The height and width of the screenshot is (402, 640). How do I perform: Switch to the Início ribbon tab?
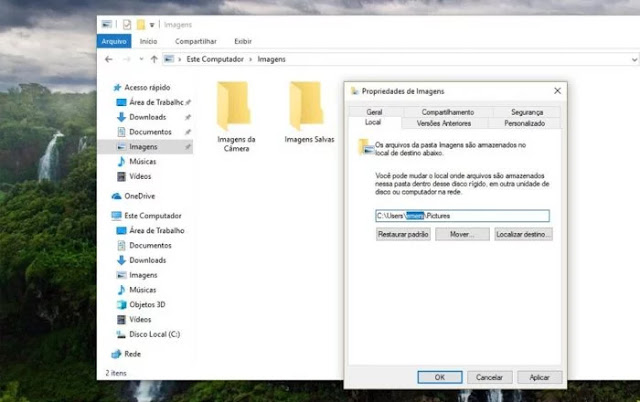click(148, 41)
